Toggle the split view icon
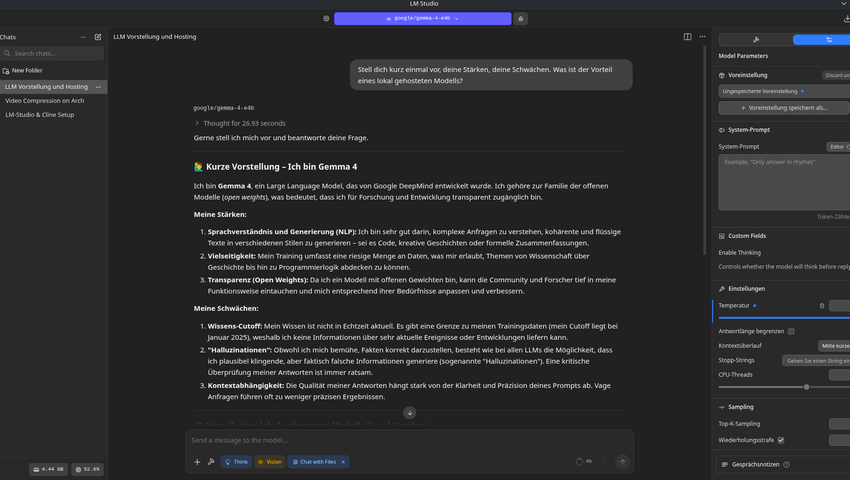The image size is (850, 480). pyautogui.click(x=687, y=37)
